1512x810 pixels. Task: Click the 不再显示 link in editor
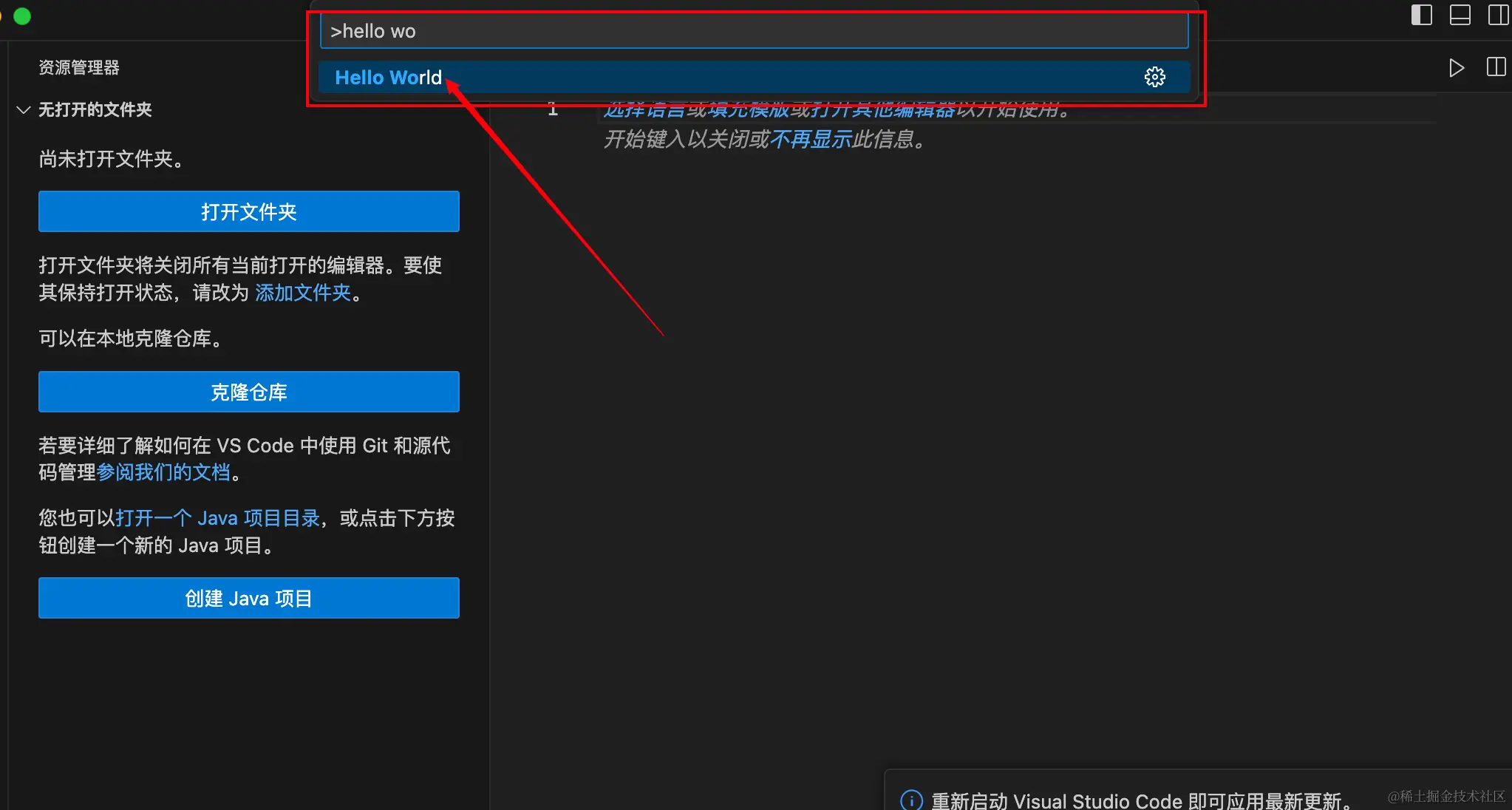click(811, 139)
